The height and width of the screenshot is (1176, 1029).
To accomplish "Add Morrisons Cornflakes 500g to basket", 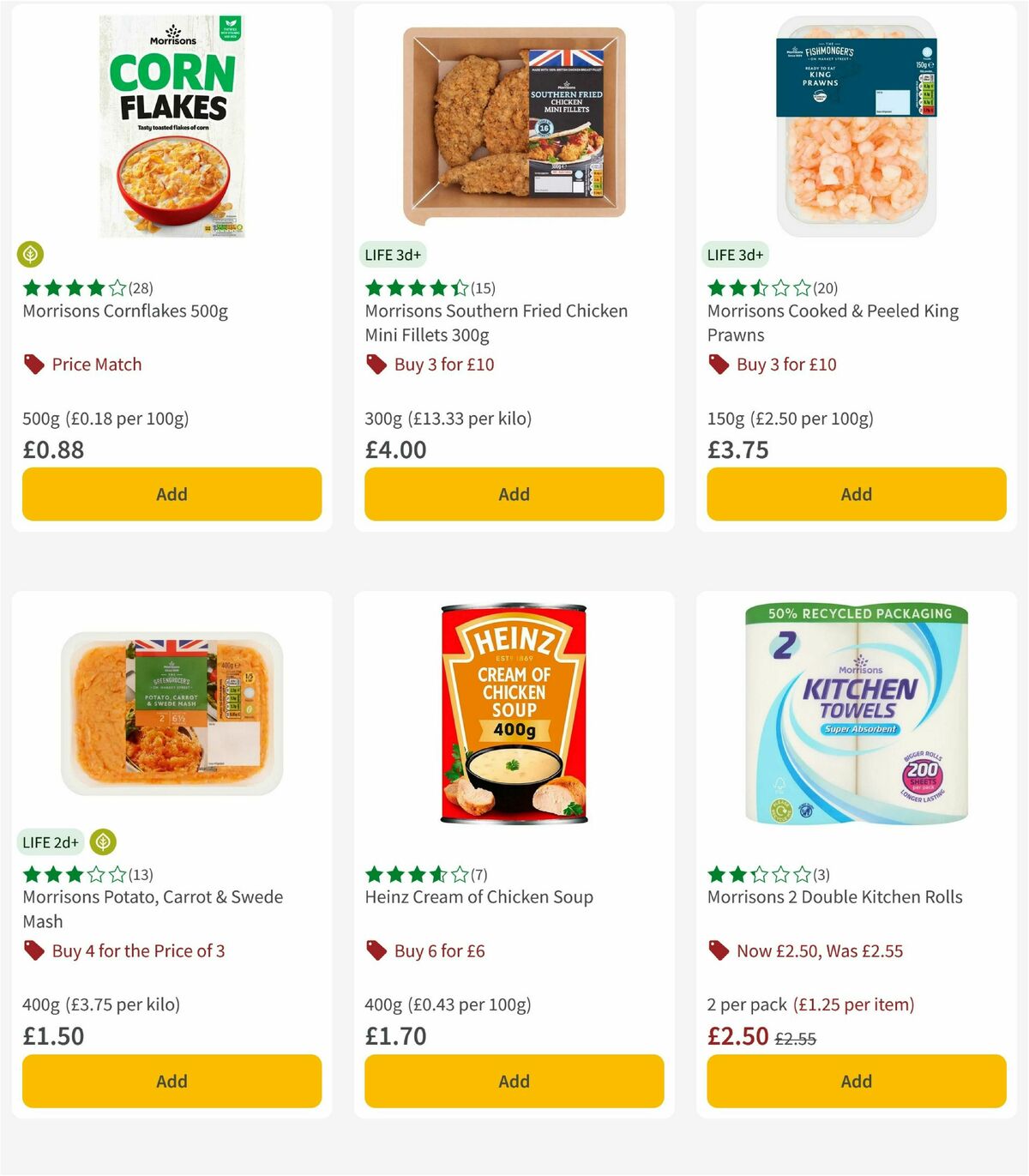I will 171,494.
